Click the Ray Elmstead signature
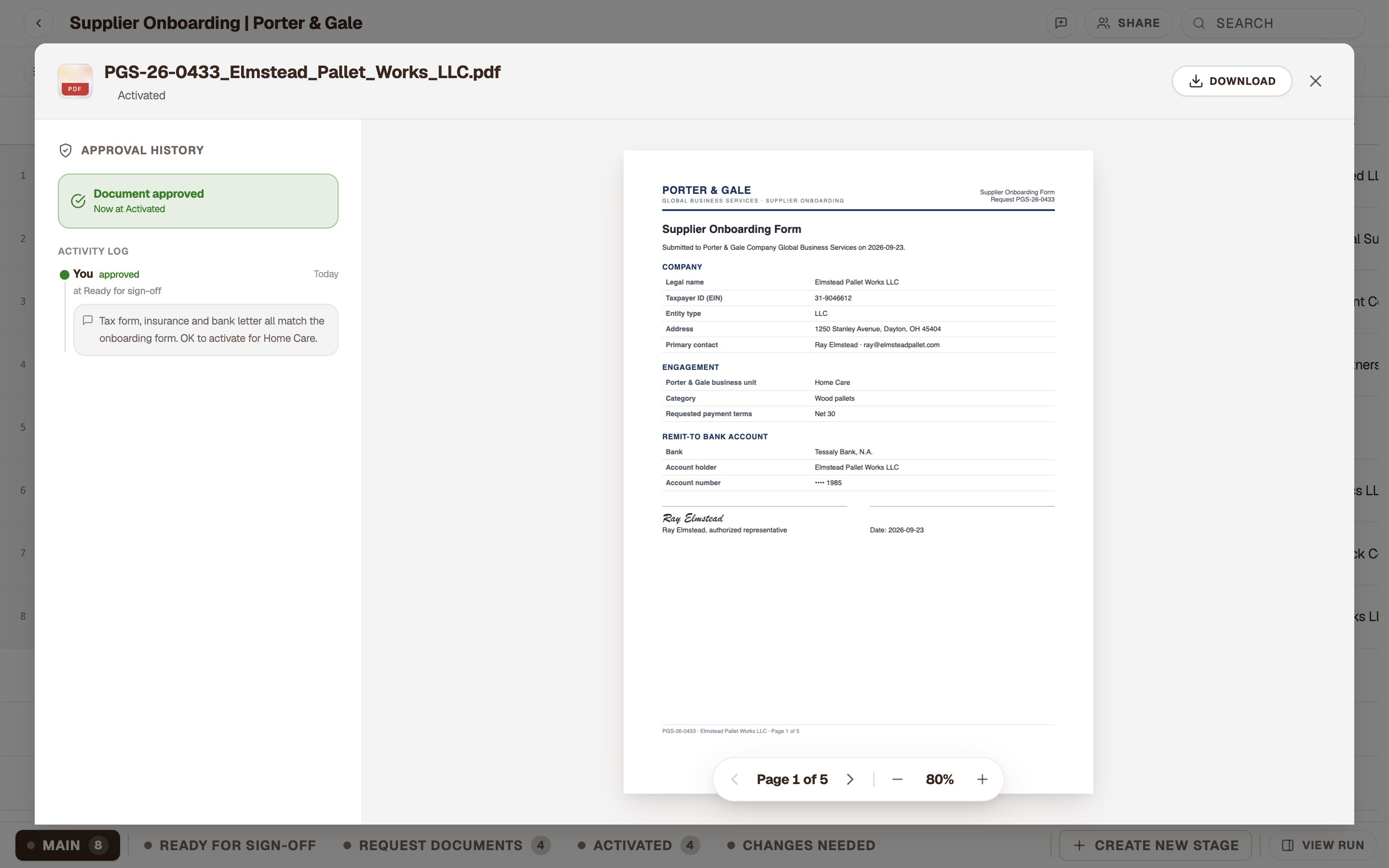Screen dimensions: 1389x868 693,518
